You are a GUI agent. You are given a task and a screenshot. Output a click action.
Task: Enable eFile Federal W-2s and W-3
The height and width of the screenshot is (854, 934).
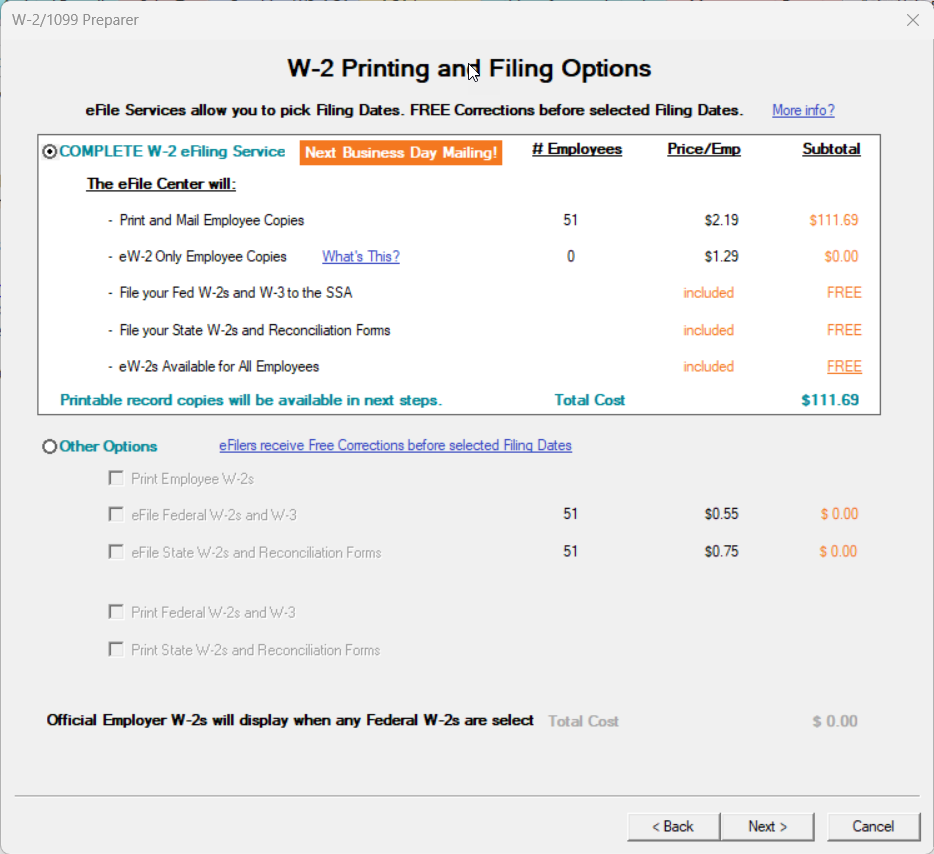[x=116, y=515]
